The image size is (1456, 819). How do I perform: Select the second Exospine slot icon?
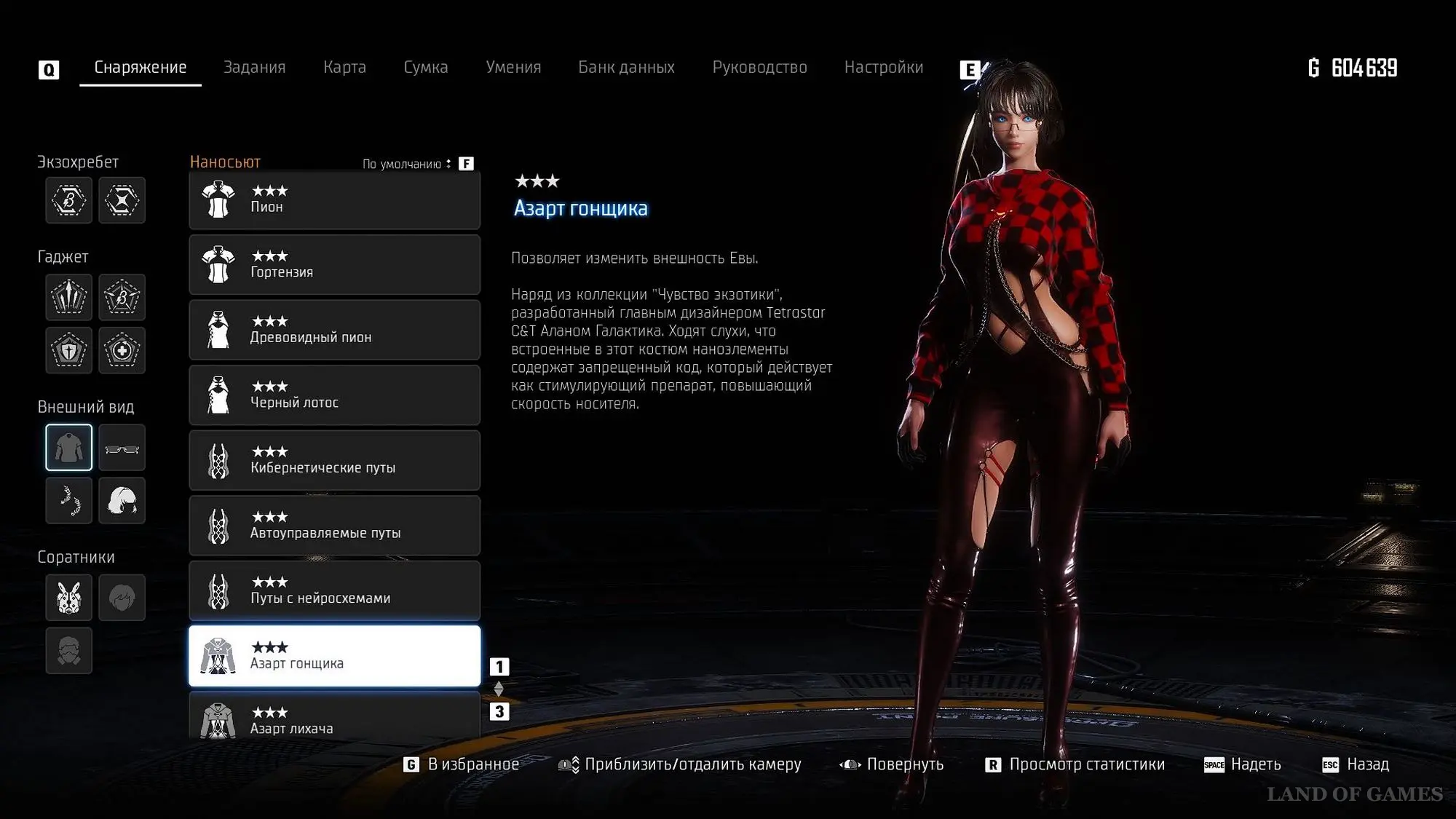click(x=122, y=200)
